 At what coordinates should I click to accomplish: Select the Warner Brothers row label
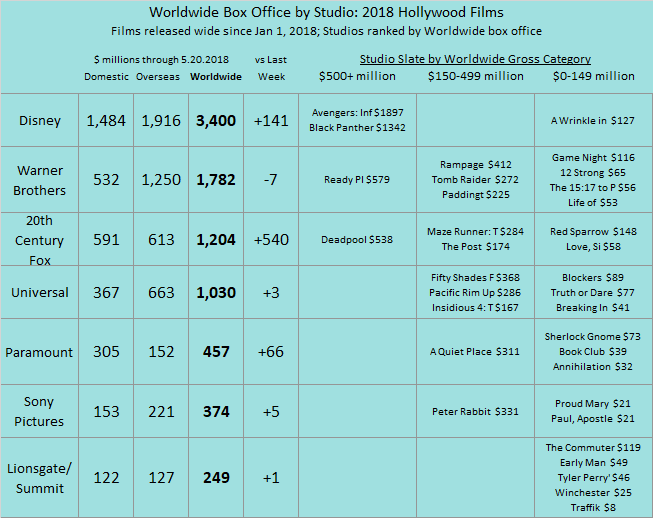click(x=40, y=180)
